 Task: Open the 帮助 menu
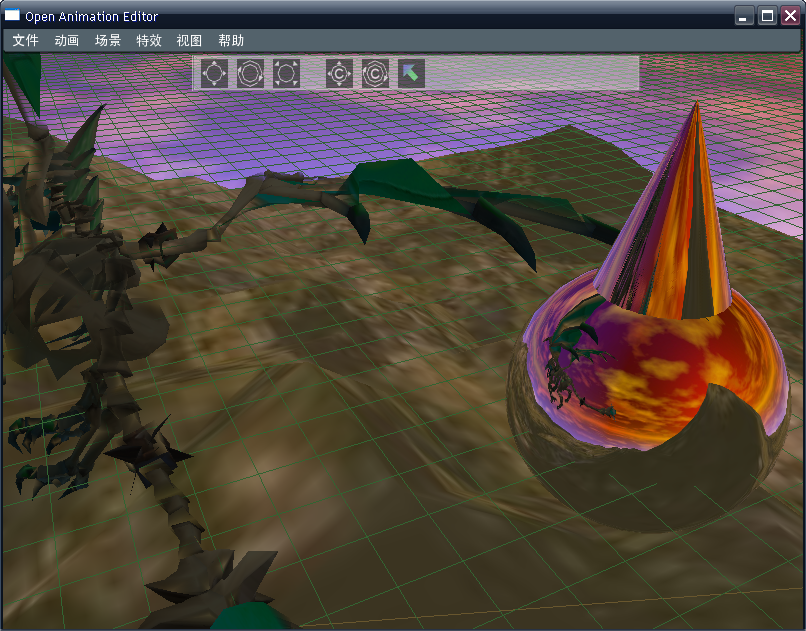click(x=231, y=41)
